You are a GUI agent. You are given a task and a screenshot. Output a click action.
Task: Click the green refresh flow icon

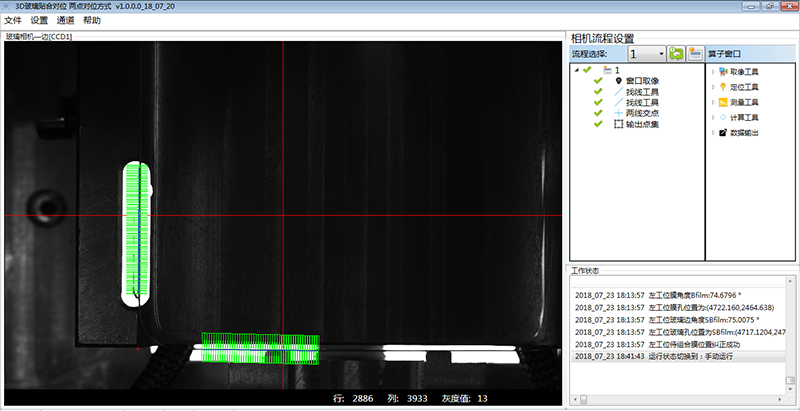click(677, 53)
